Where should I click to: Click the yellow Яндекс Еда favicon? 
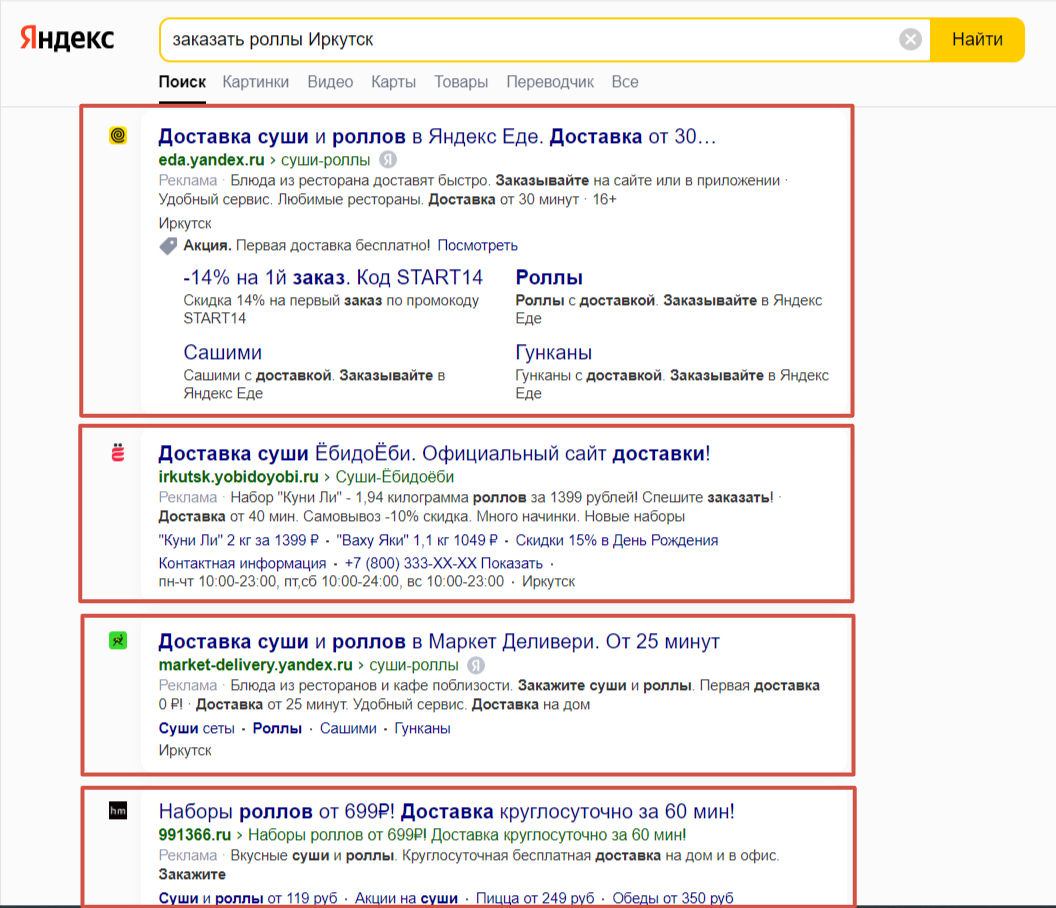click(118, 135)
